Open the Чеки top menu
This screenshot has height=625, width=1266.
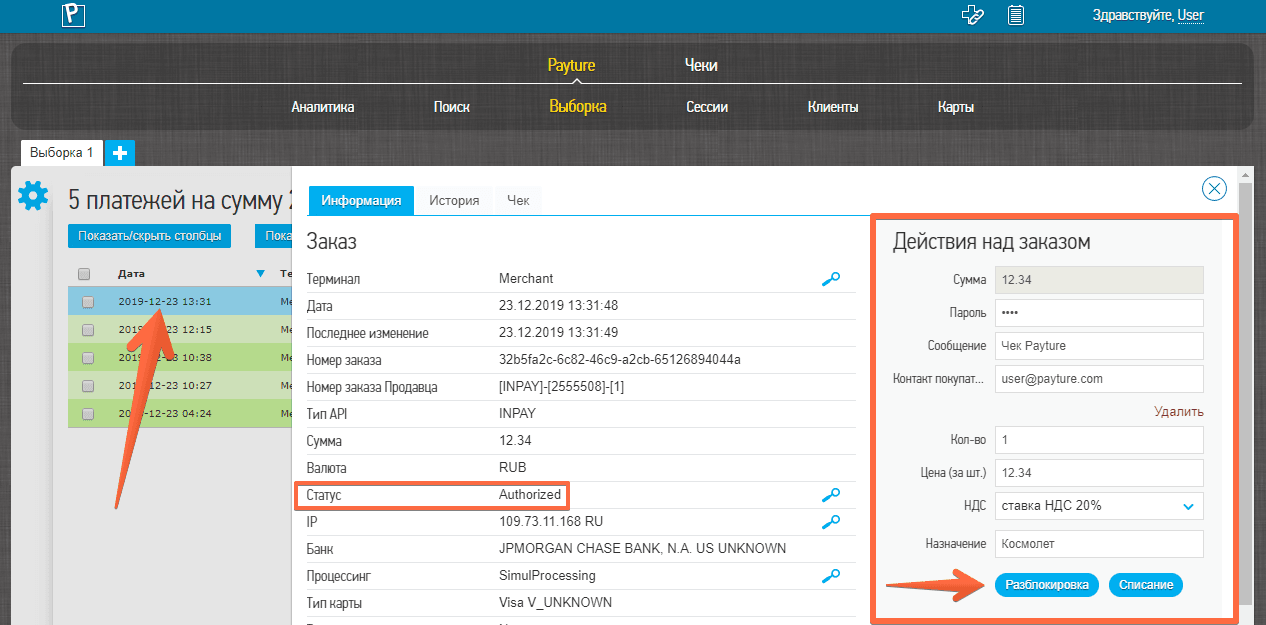[x=701, y=65]
